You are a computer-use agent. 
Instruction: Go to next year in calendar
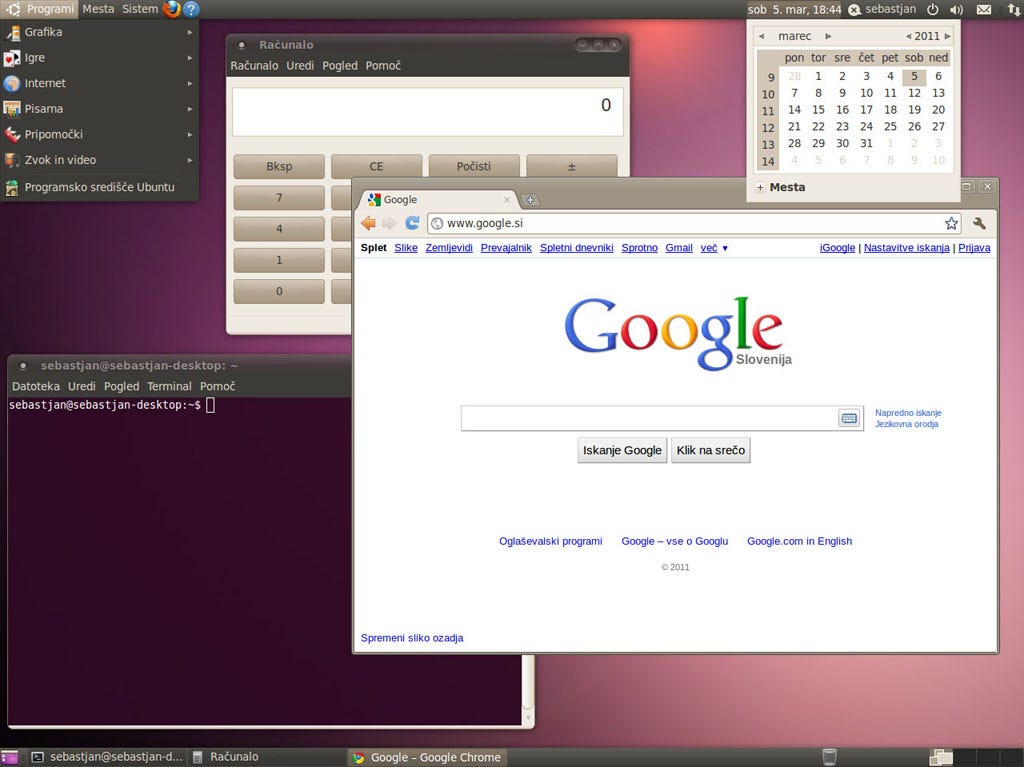948,36
